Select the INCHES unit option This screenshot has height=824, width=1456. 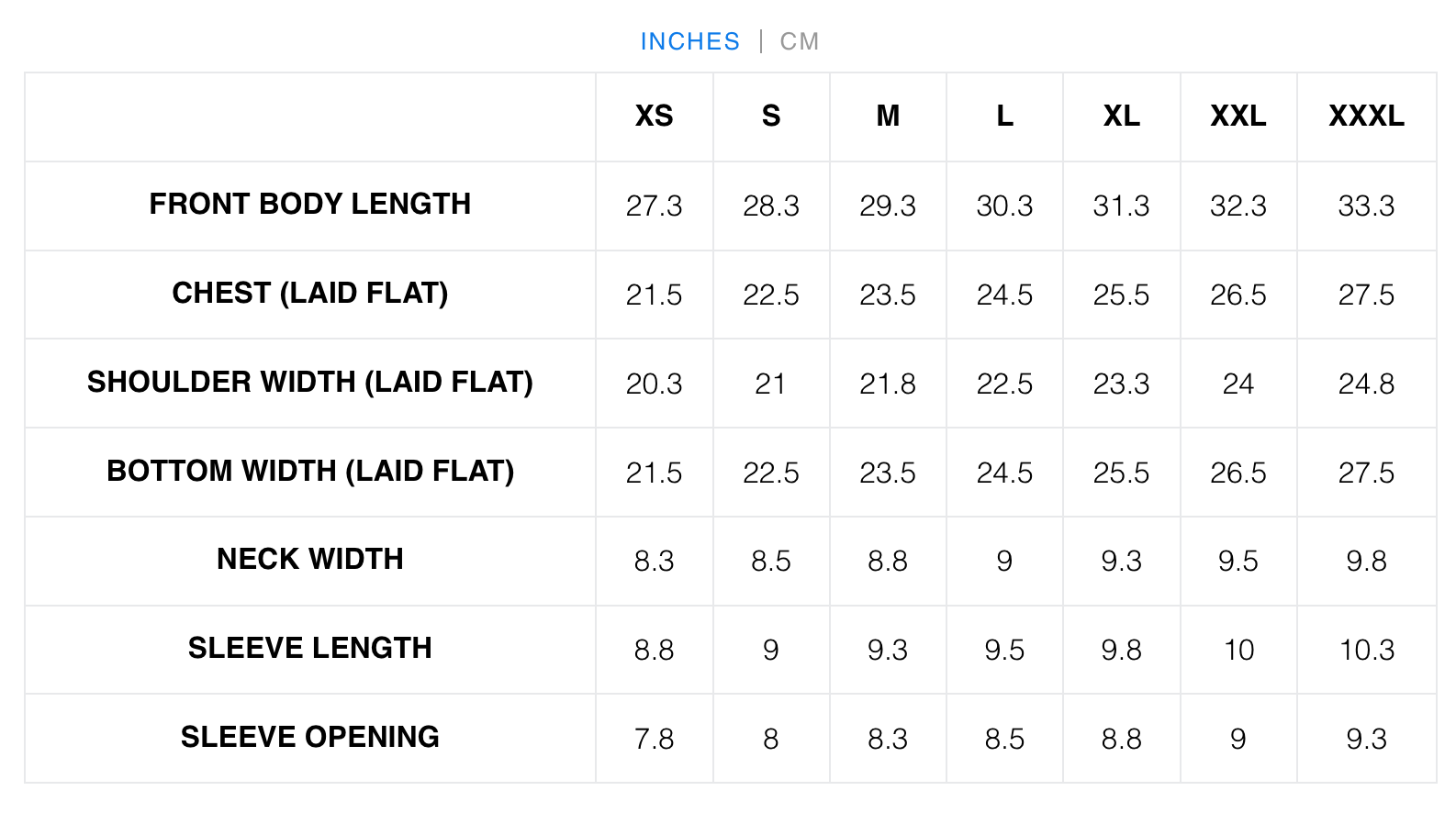point(689,41)
